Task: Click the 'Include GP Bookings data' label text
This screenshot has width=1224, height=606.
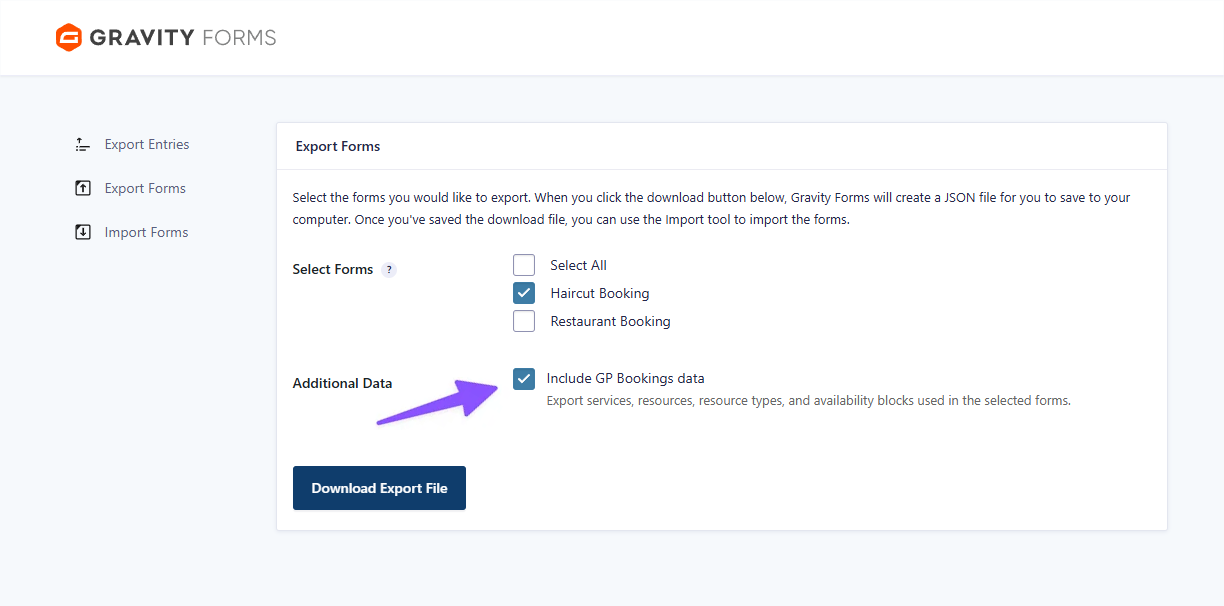Action: pos(625,379)
